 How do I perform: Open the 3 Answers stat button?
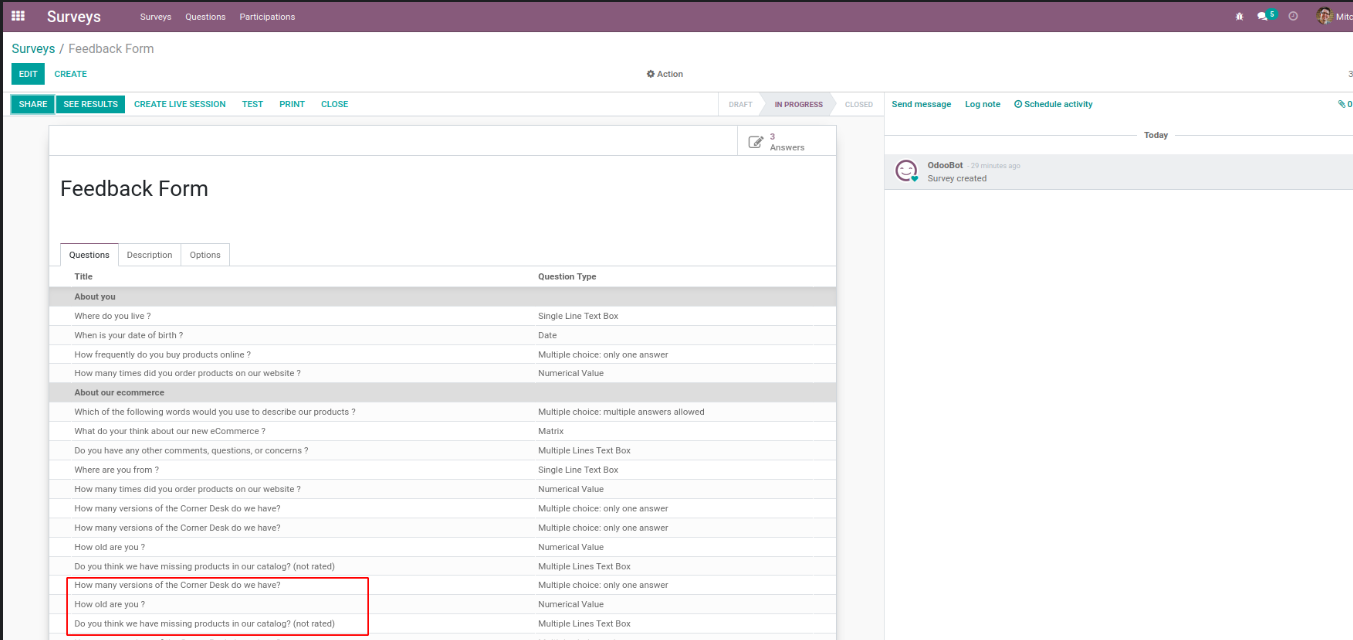pyautogui.click(x=786, y=142)
